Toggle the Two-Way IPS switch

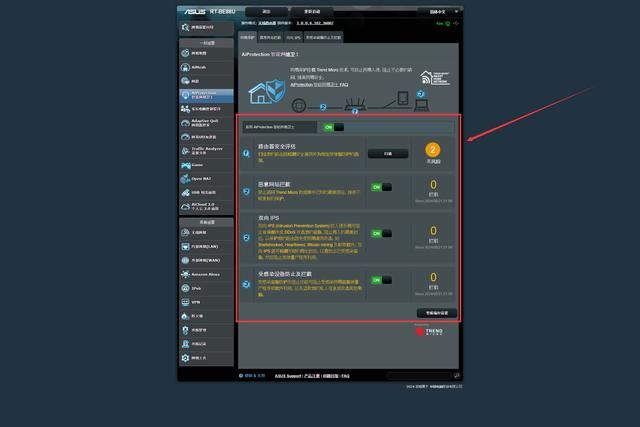pyautogui.click(x=381, y=233)
